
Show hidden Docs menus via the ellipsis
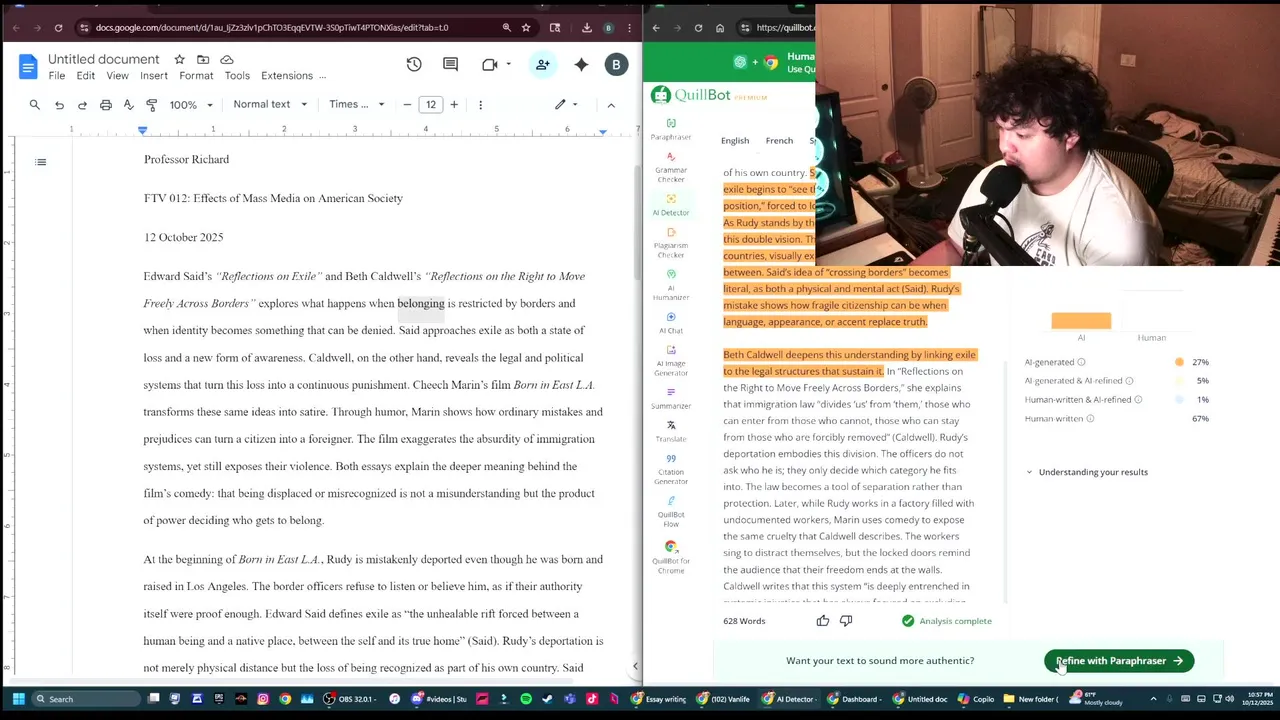[x=322, y=76]
